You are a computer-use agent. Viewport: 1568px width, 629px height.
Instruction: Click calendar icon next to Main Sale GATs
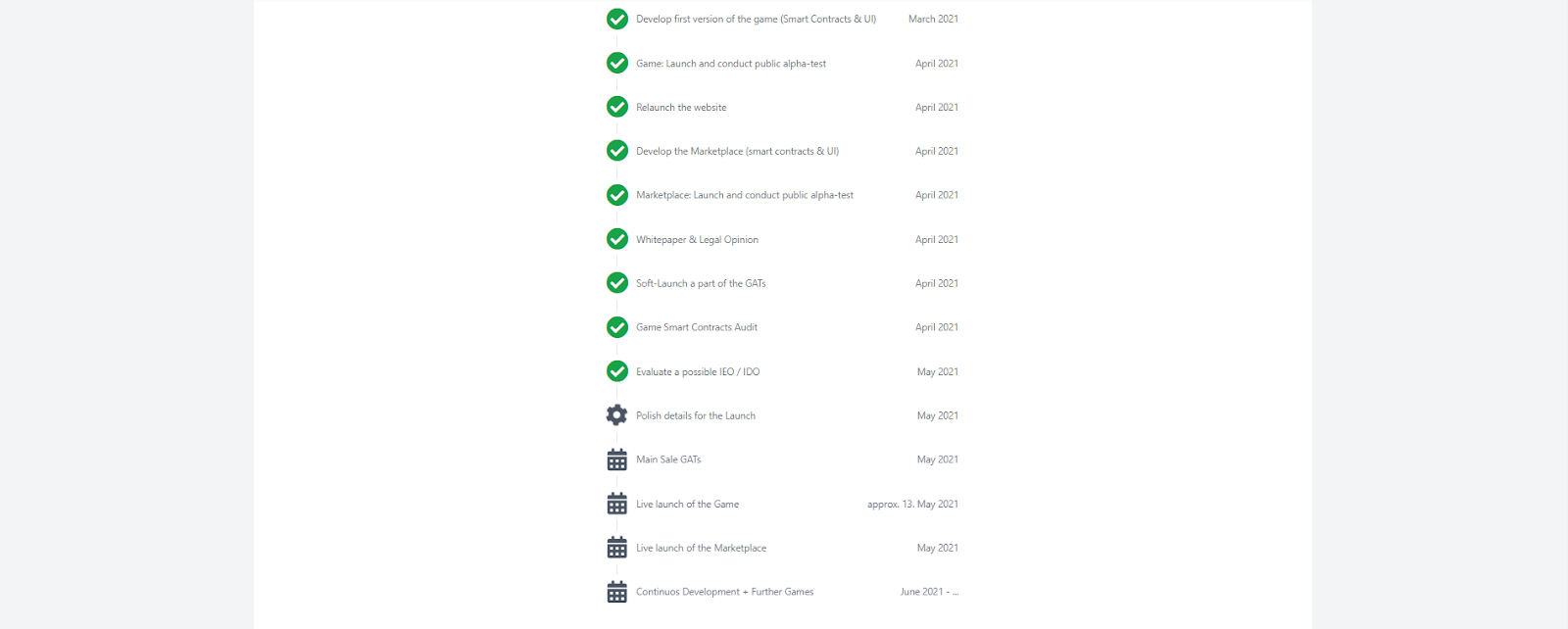click(617, 460)
